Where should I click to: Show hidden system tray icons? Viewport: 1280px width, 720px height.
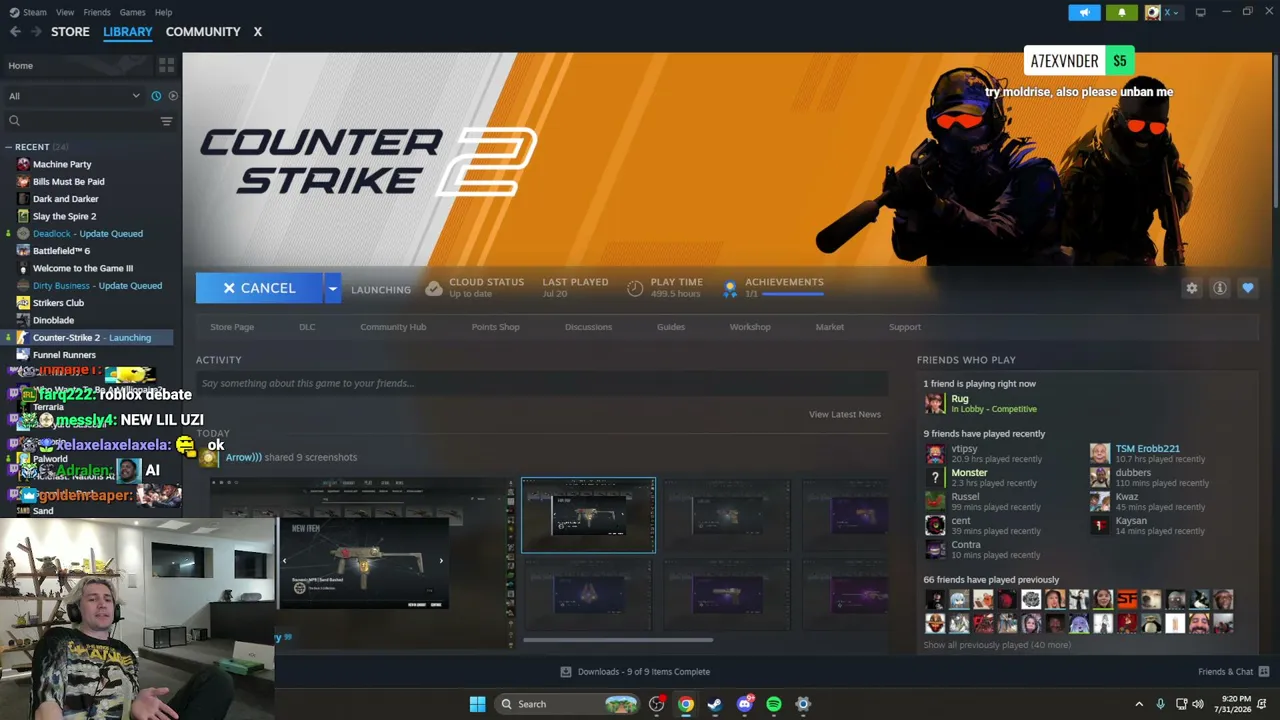(x=1139, y=704)
